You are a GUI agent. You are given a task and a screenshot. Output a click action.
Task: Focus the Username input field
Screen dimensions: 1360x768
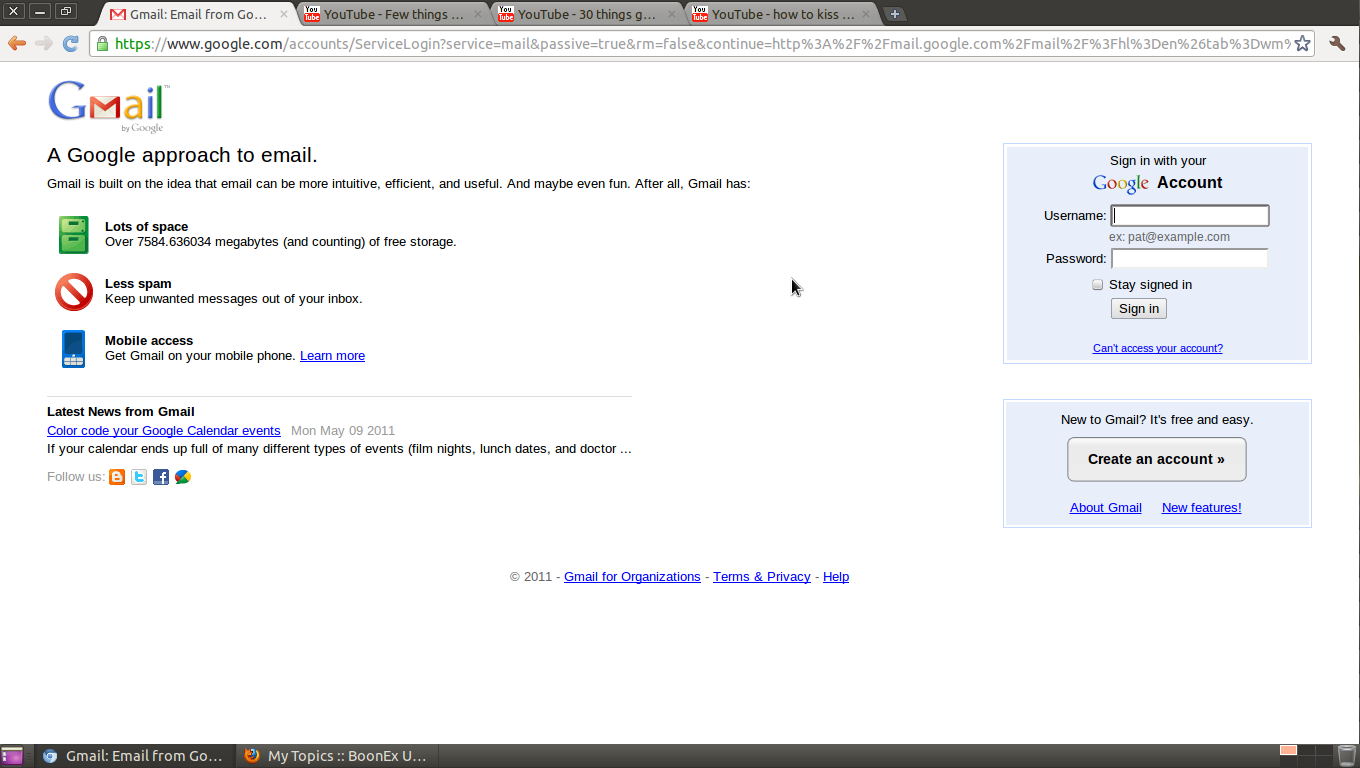coord(1190,216)
